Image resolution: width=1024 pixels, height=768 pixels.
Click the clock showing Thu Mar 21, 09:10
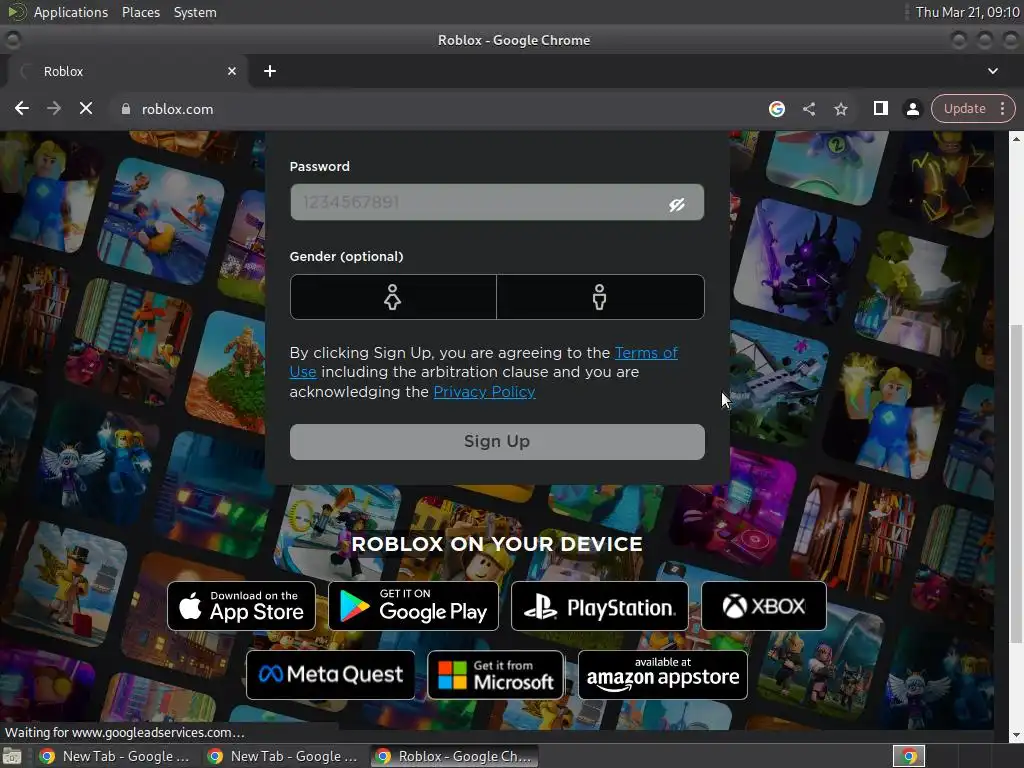click(967, 12)
